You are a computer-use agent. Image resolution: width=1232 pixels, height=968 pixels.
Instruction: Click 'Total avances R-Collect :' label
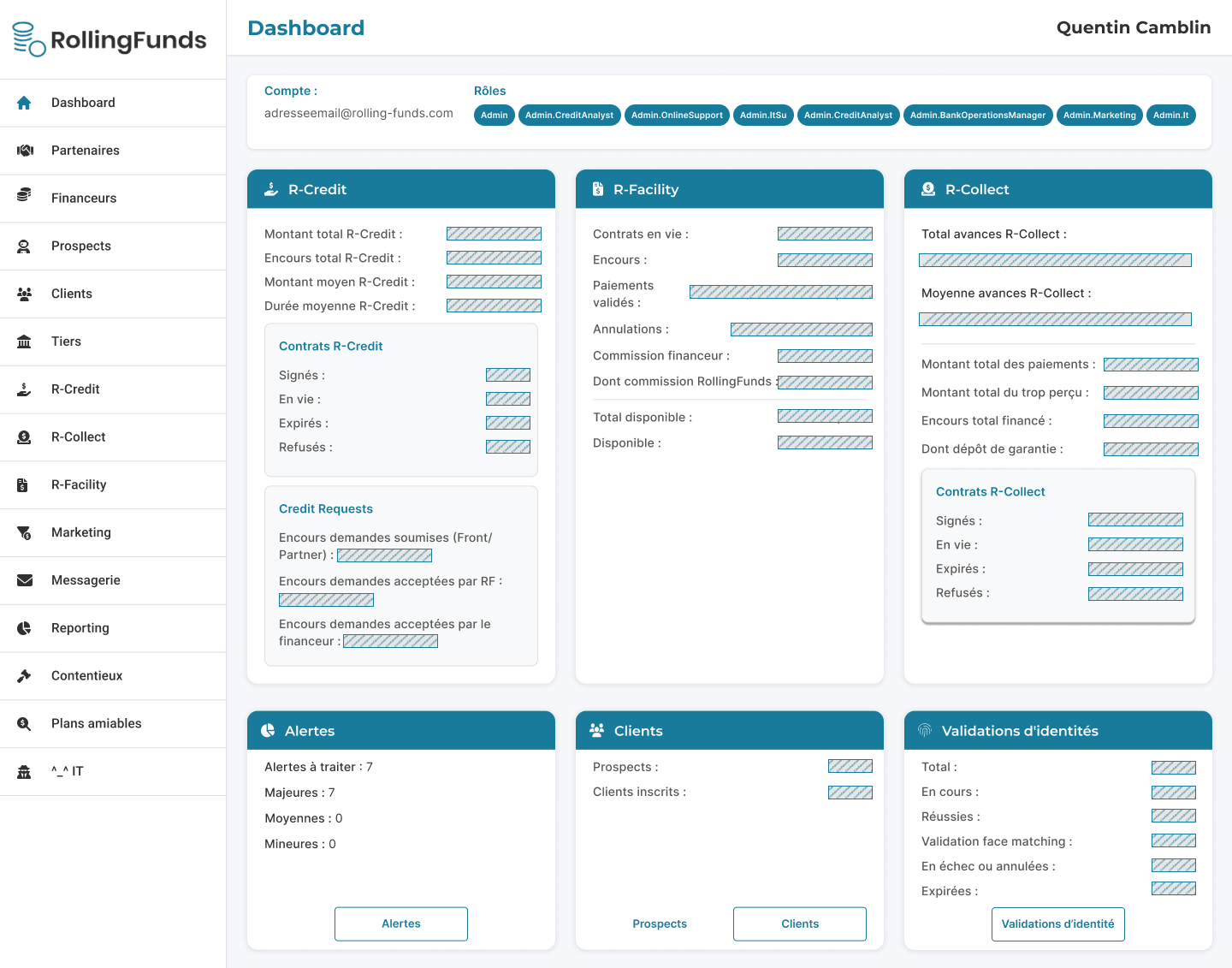coord(994,234)
